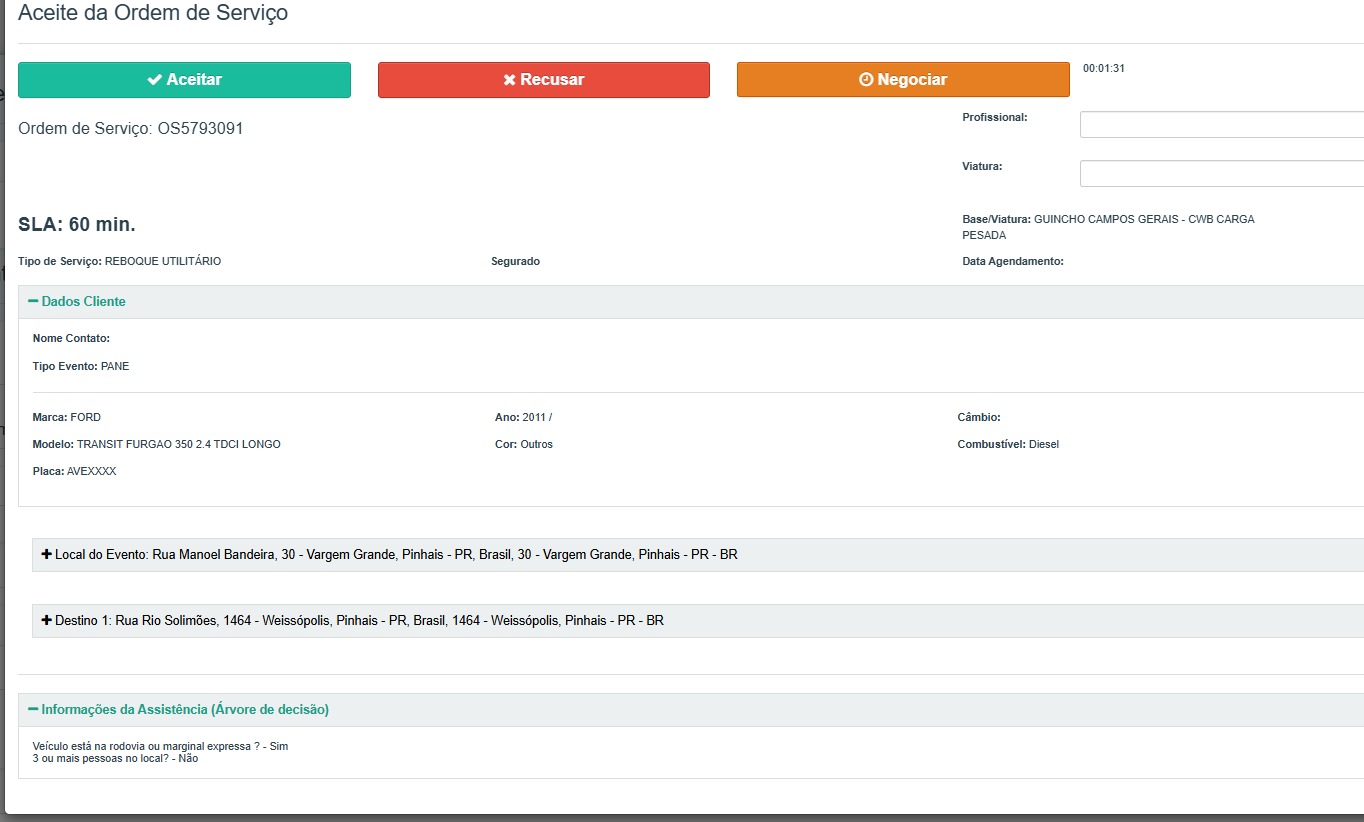Click the Cor: Outros text
The image size is (1364, 822).
[524, 445]
